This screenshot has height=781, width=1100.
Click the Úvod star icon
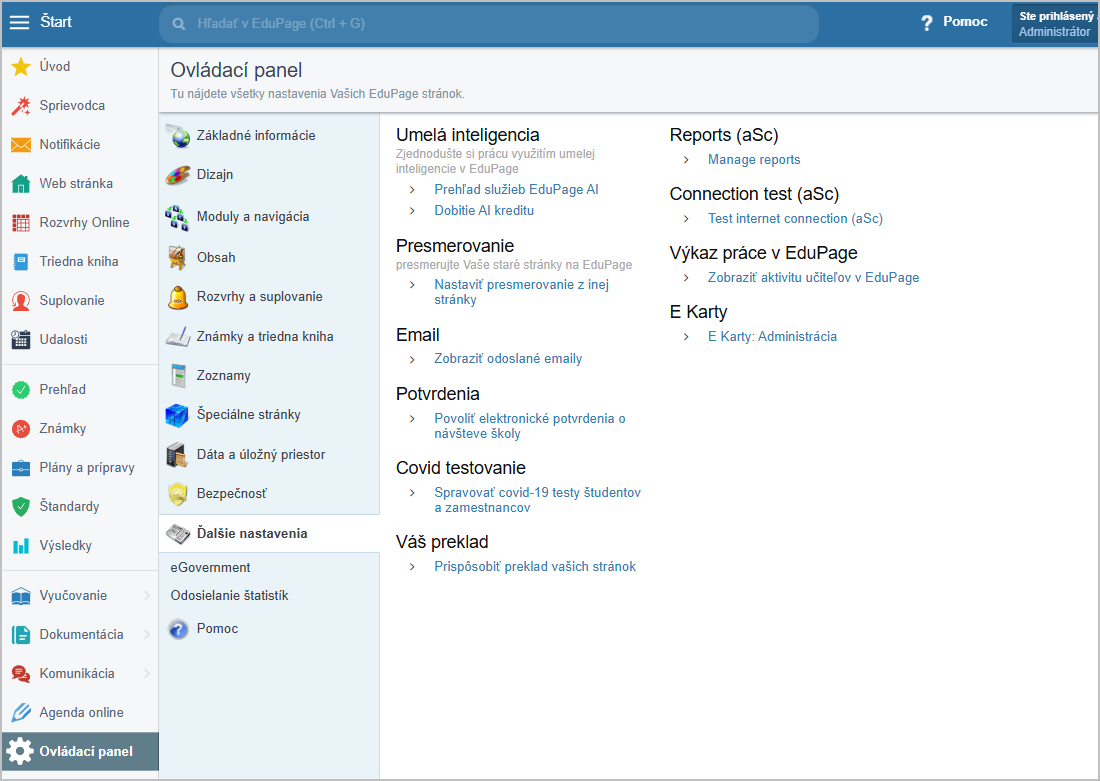tap(21, 67)
